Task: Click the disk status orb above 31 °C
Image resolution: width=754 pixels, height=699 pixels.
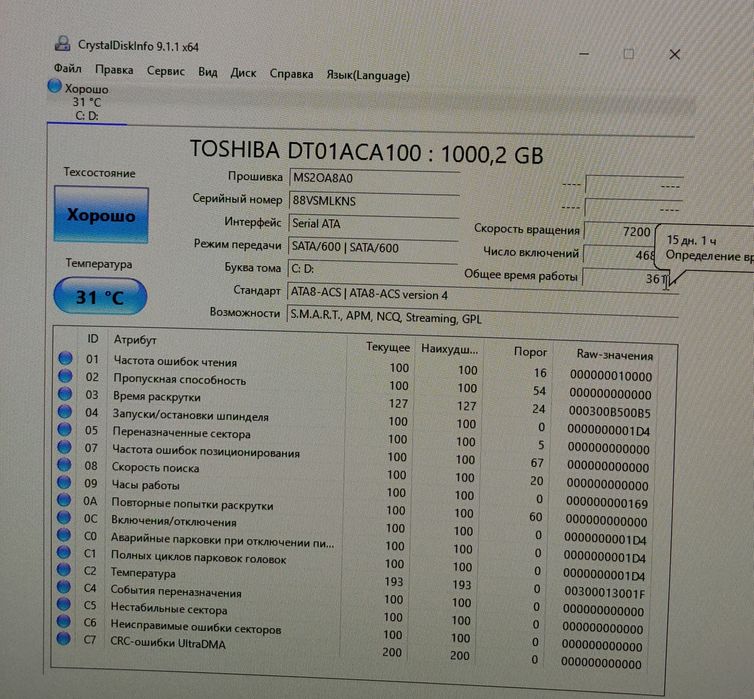Action: (x=54, y=86)
